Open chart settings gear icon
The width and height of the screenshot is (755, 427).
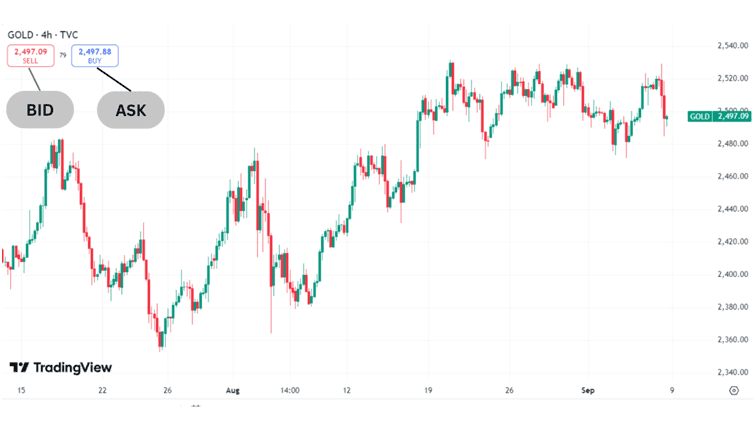point(733,391)
